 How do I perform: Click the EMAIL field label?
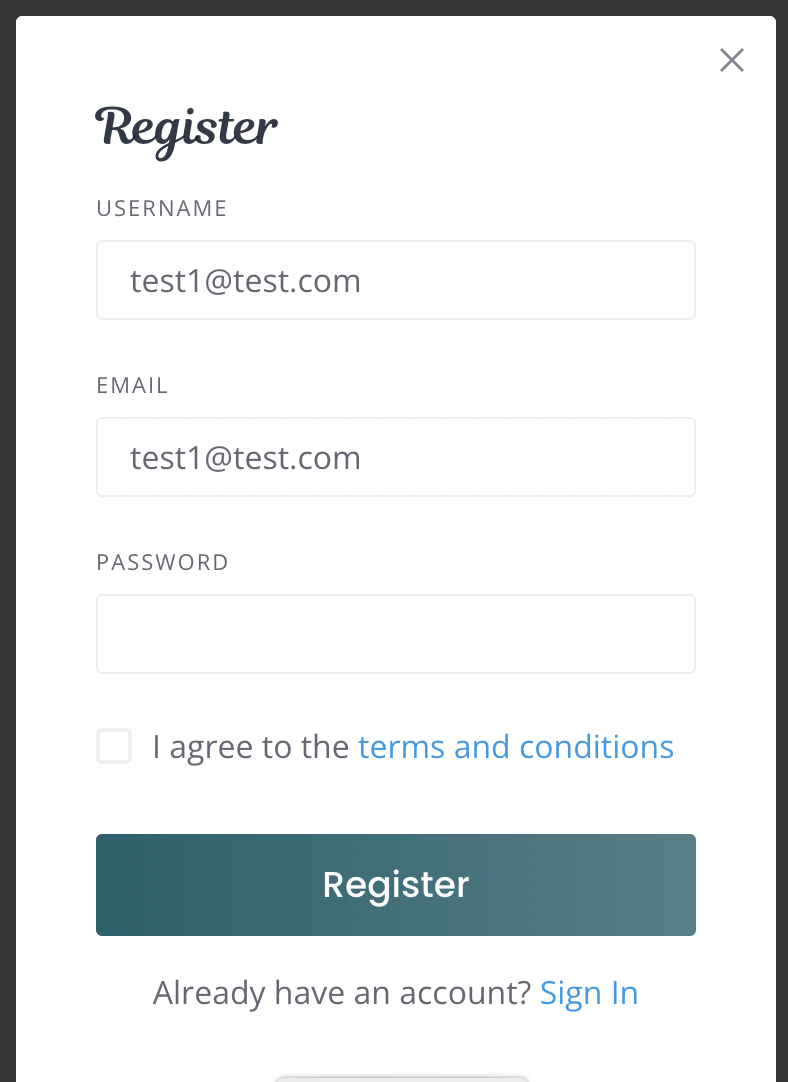pyautogui.click(x=132, y=385)
